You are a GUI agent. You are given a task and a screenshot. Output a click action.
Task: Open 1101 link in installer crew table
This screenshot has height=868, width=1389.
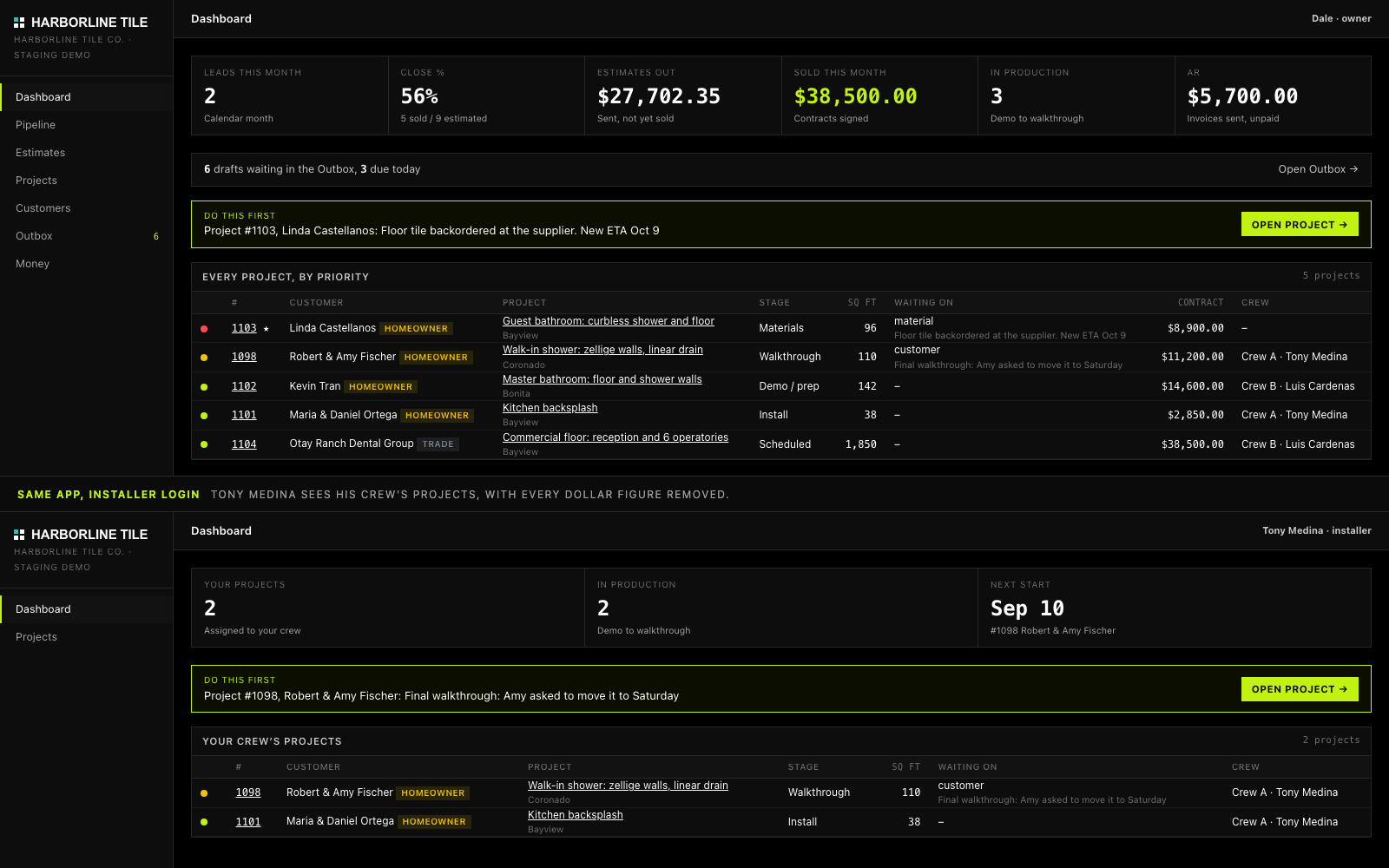point(248,822)
